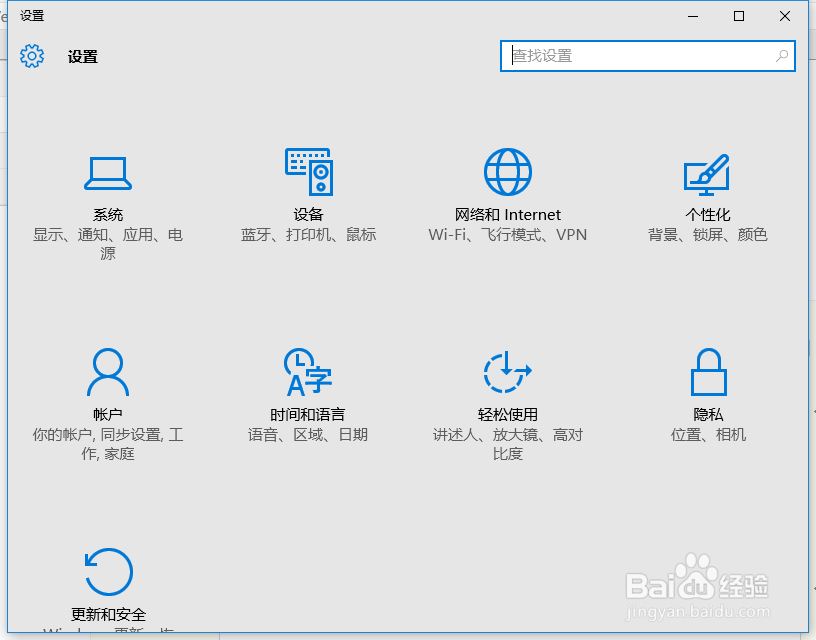The image size is (816, 640).
Task: Click the 设备 category title
Action: tap(308, 214)
